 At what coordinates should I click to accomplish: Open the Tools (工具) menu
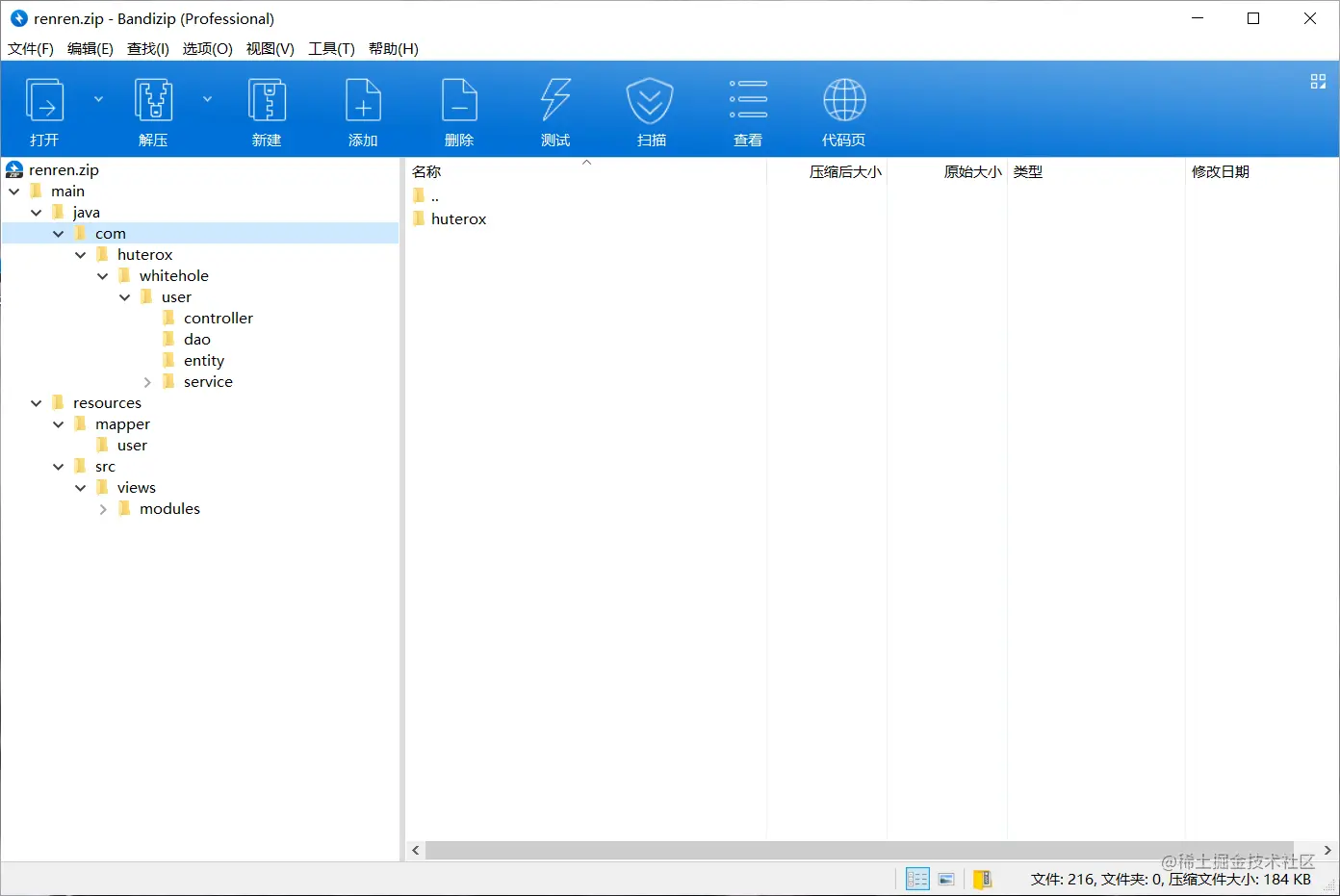tap(331, 49)
